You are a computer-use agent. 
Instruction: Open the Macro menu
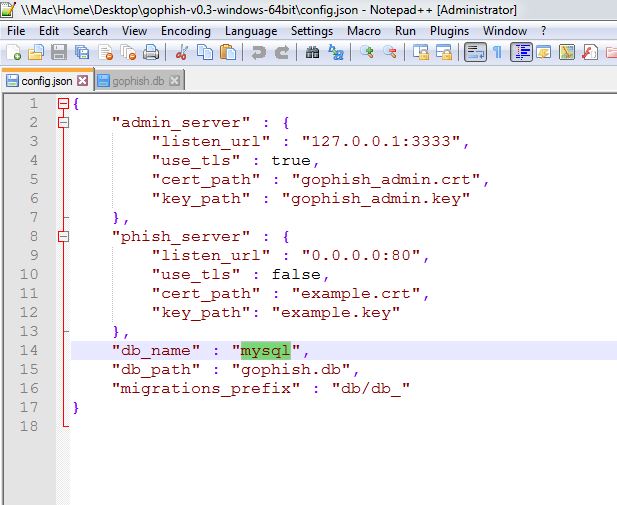tap(364, 31)
